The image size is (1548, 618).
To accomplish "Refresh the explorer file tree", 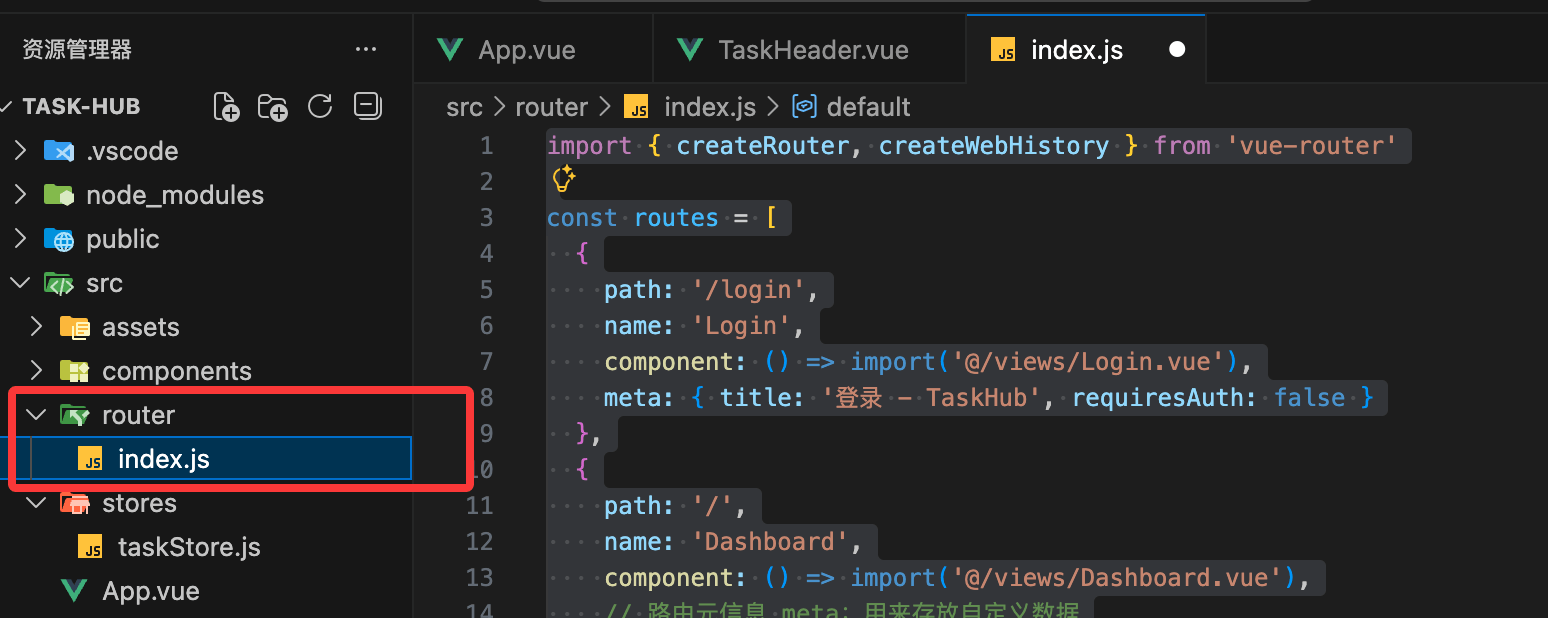I will pyautogui.click(x=320, y=106).
